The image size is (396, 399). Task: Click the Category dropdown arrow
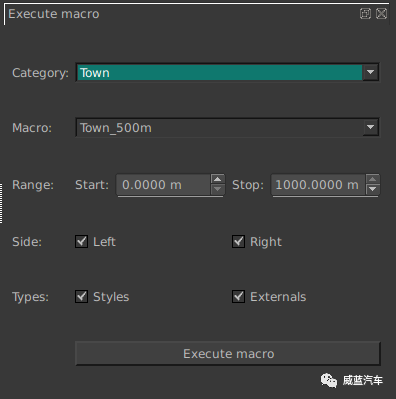(370, 72)
